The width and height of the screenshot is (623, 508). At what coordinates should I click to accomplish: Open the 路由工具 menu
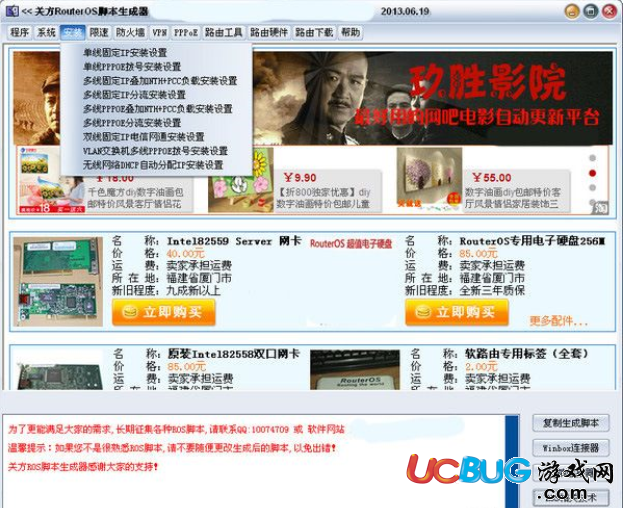point(224,32)
